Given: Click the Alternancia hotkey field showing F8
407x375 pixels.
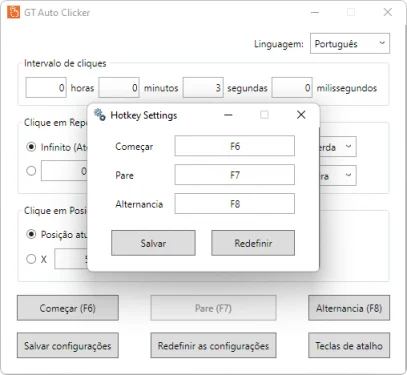Looking at the screenshot, I should (235, 204).
